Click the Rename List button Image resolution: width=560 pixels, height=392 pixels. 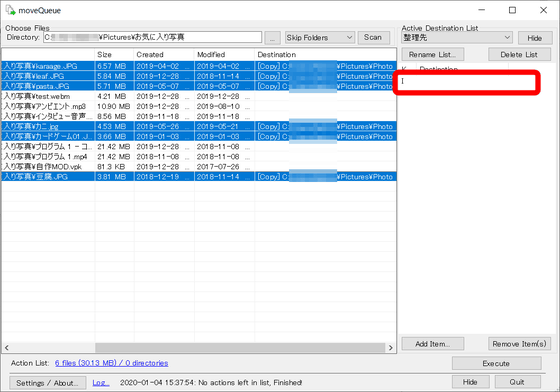432,55
